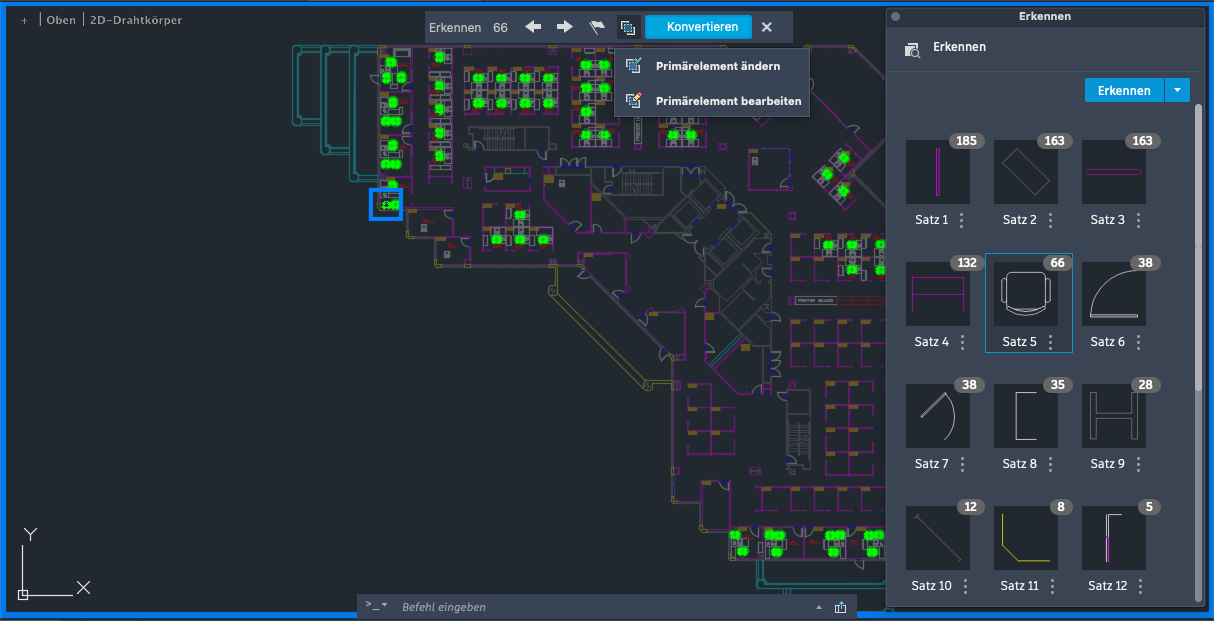The width and height of the screenshot is (1214, 621).
Task: Click the count badge 5 on Satz 12
Action: click(x=1149, y=507)
